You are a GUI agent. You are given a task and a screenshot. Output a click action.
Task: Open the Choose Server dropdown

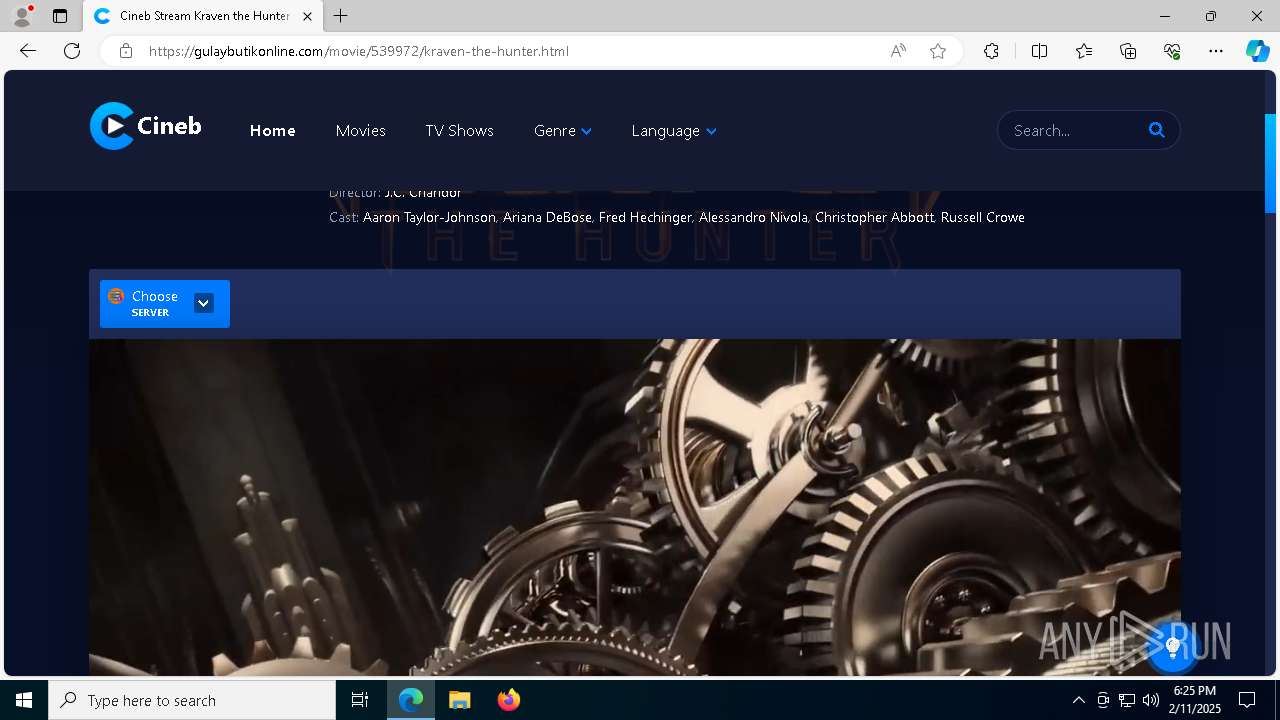click(165, 304)
